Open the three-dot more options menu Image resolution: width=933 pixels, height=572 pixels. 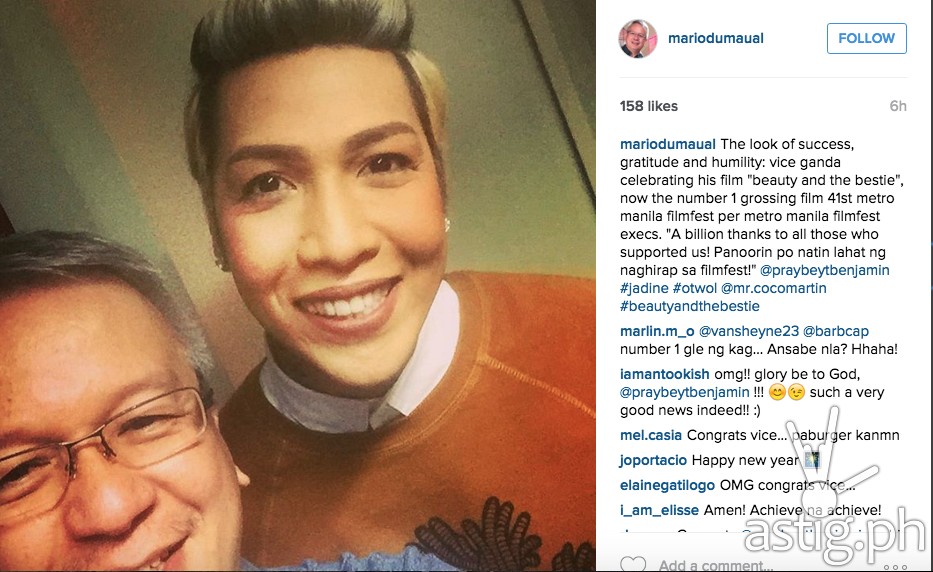895,567
